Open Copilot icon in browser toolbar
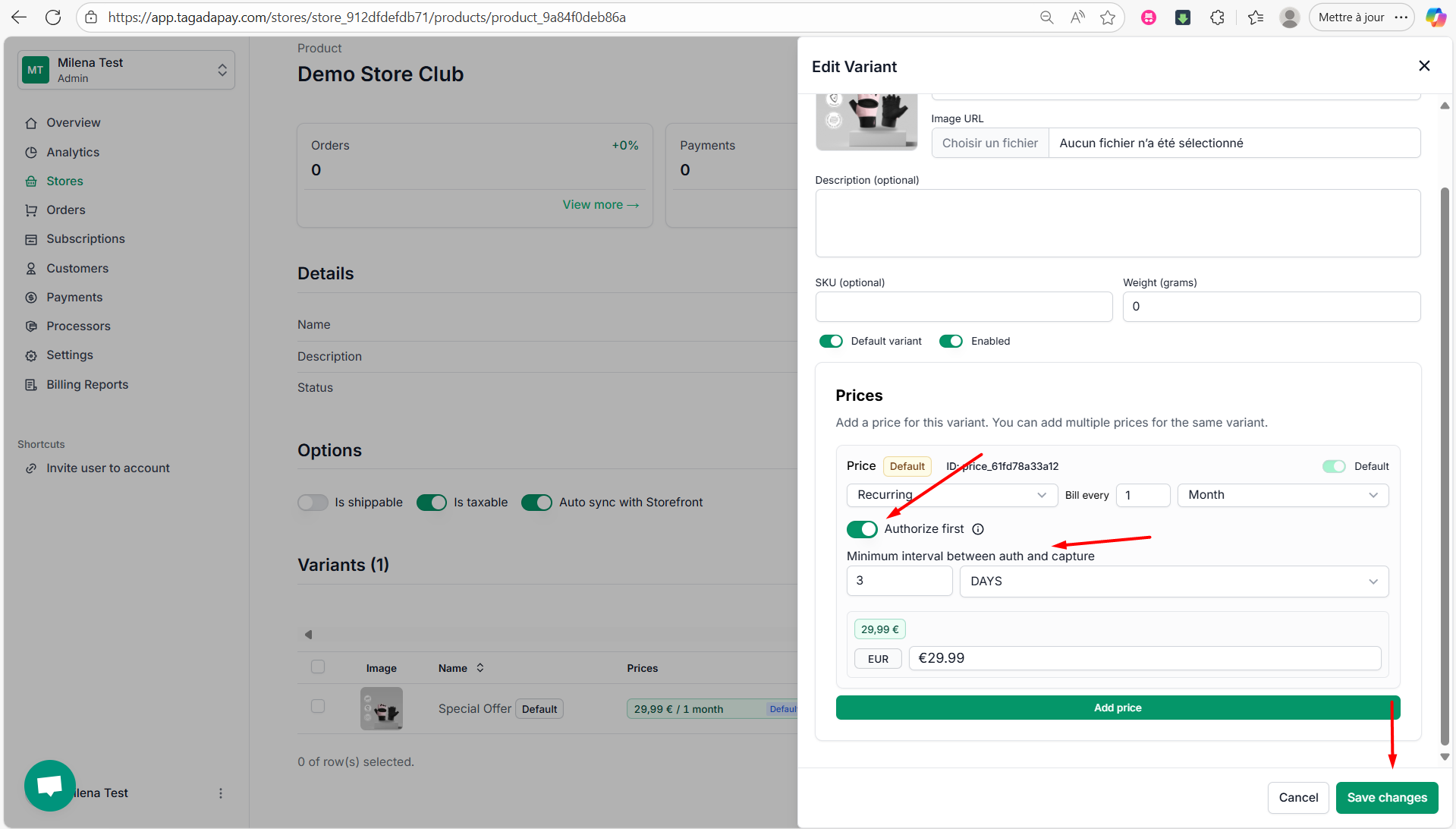Image resolution: width=1456 pixels, height=829 pixels. 1436,17
